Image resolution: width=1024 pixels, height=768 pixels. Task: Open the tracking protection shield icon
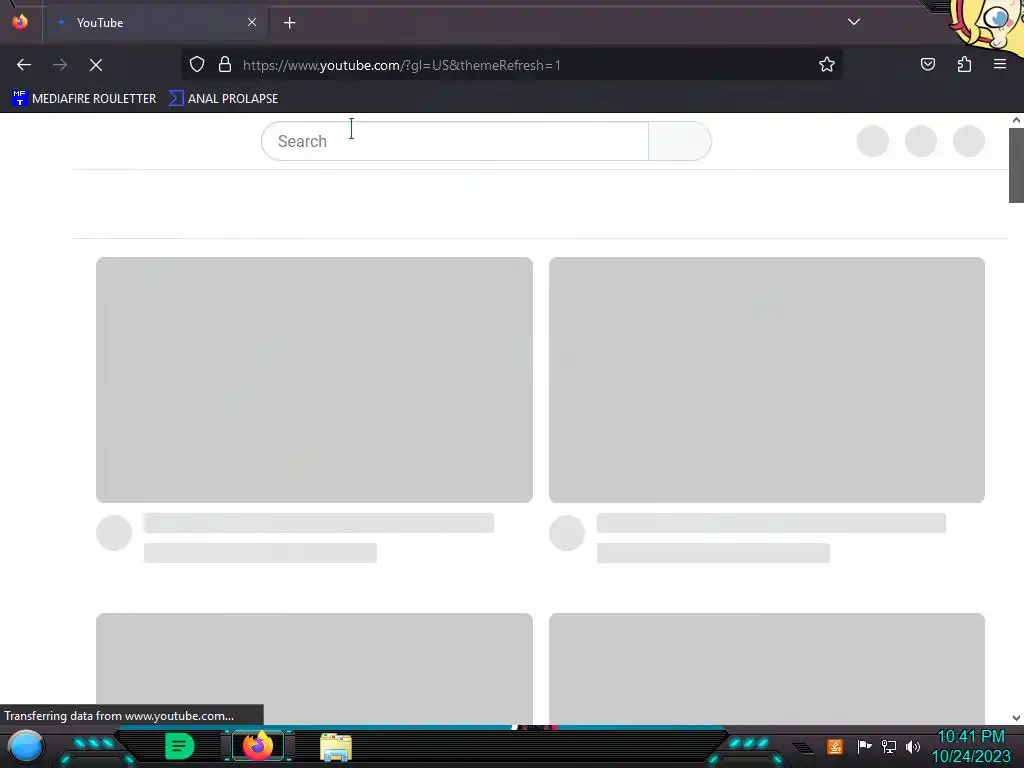[197, 64]
